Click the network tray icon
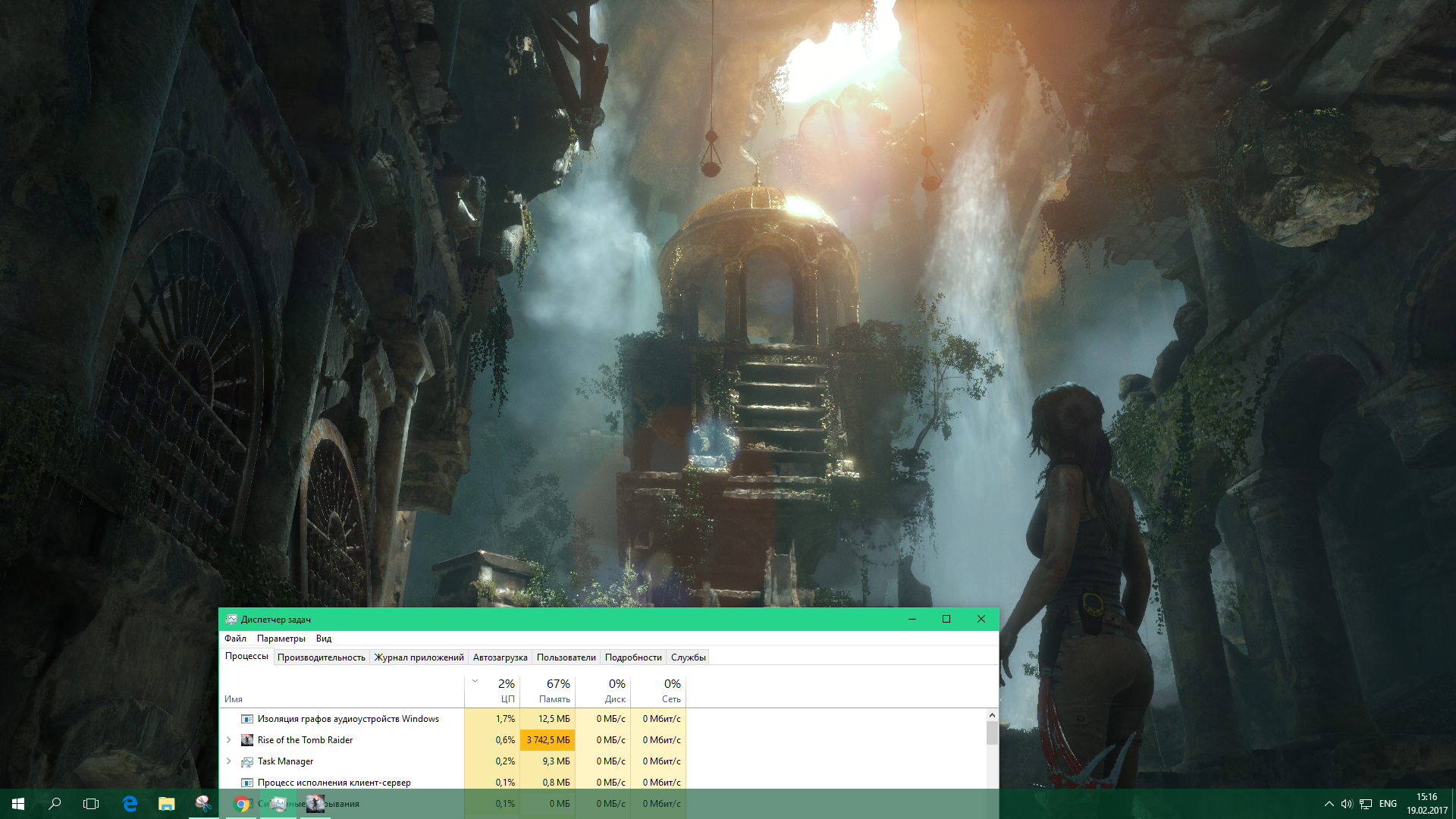 [1366, 804]
